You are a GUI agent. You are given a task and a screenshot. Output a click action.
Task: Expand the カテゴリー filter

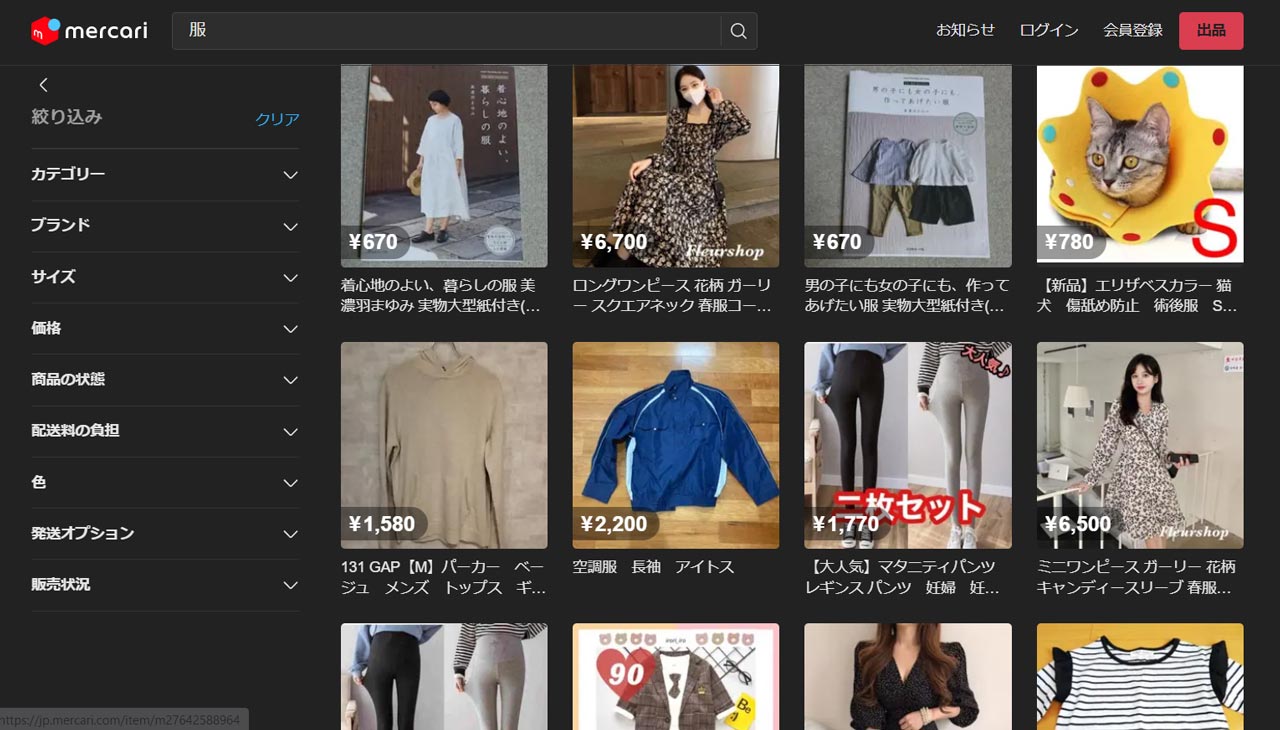click(x=165, y=174)
